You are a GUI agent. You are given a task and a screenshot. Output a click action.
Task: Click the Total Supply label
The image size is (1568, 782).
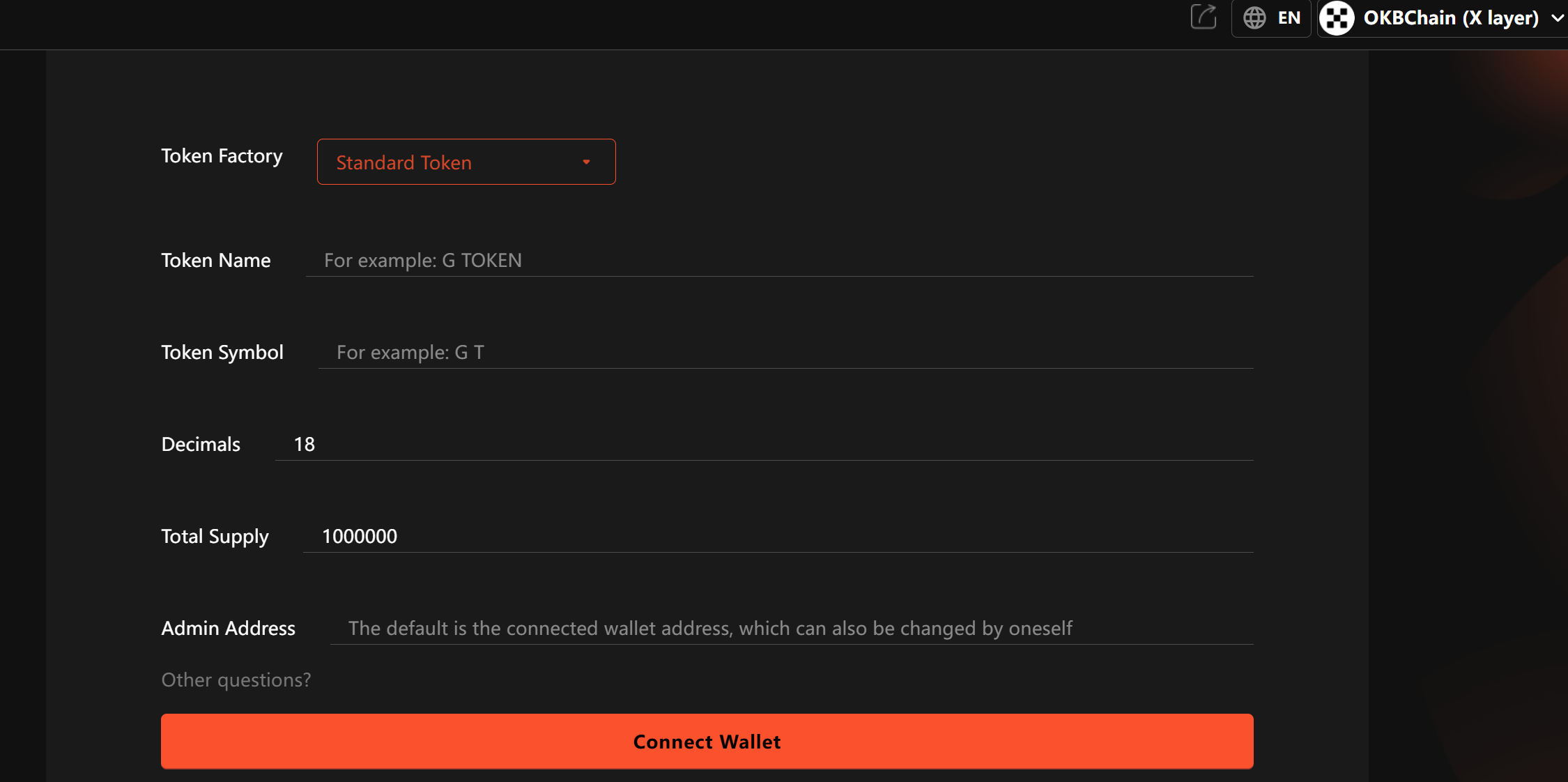[215, 536]
